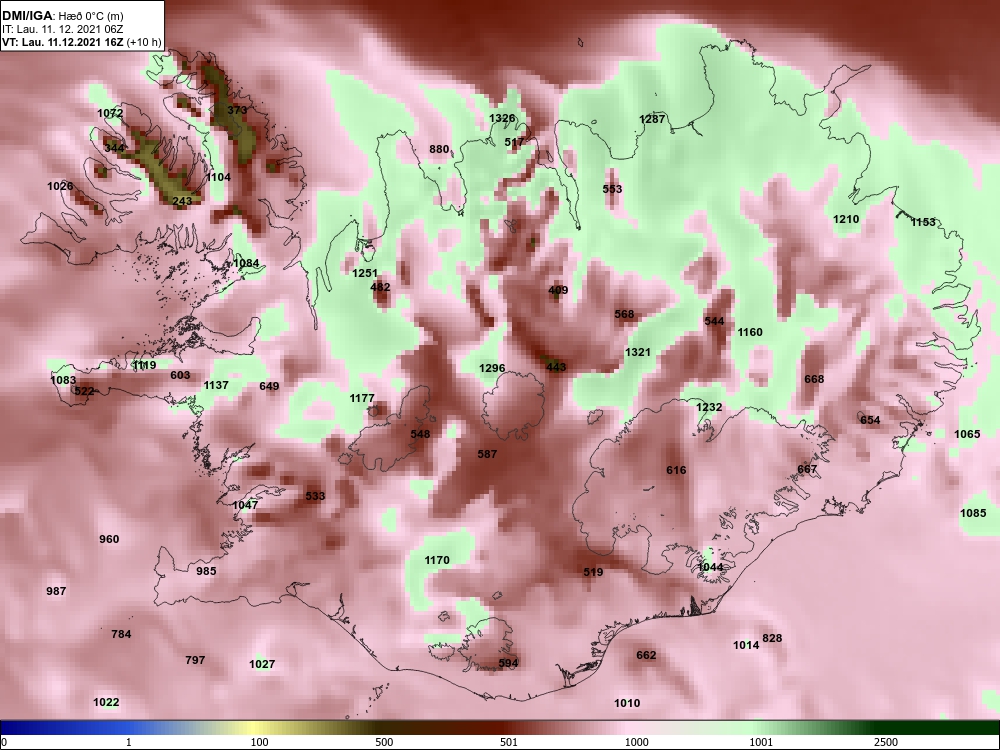This screenshot has height=750, width=1000.
Task: Click the map value 1085
Action: pyautogui.click(x=973, y=513)
